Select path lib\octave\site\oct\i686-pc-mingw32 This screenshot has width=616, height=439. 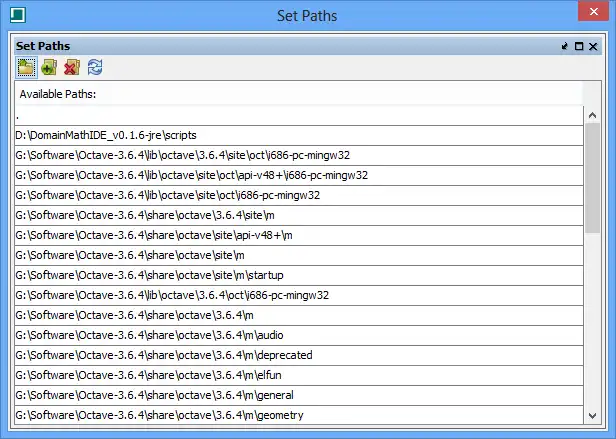[299, 196]
